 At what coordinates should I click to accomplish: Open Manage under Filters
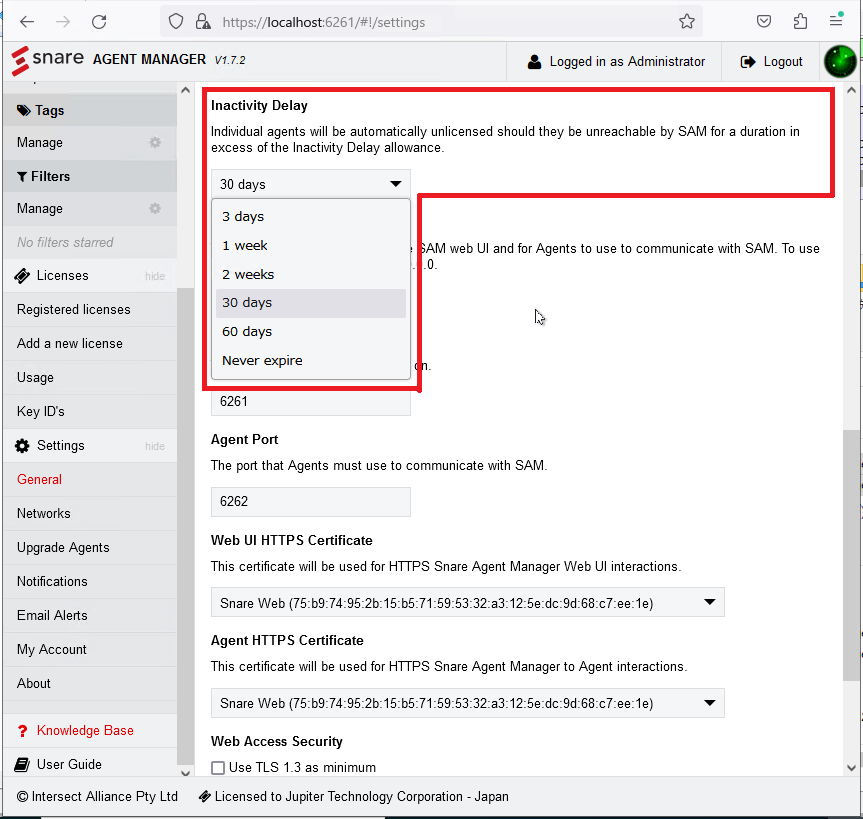(x=40, y=209)
